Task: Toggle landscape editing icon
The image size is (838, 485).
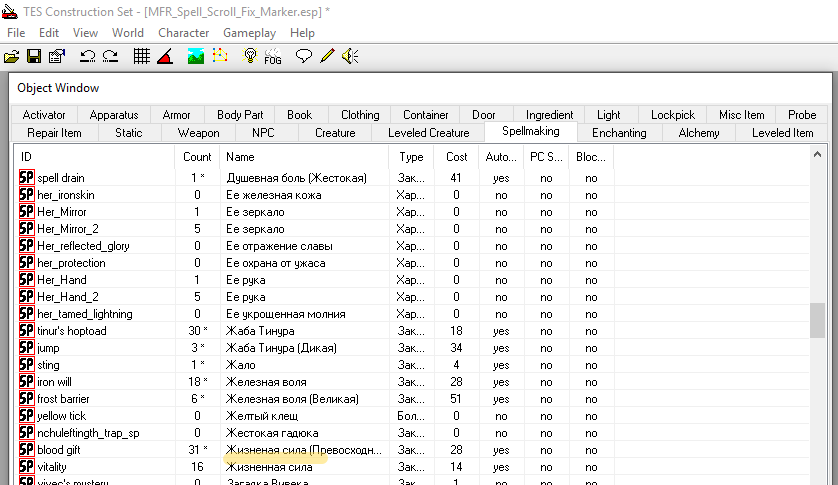Action: (x=196, y=56)
